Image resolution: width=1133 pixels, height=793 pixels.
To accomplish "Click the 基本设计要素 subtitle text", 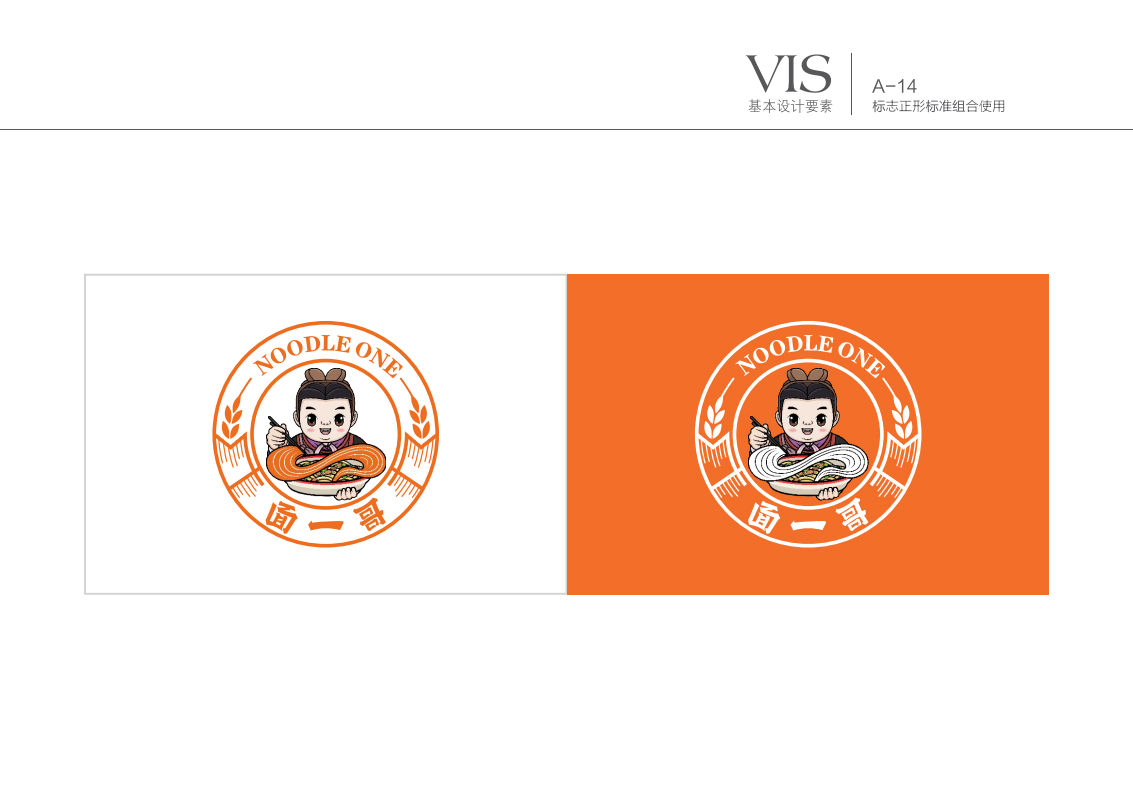I will [x=790, y=106].
